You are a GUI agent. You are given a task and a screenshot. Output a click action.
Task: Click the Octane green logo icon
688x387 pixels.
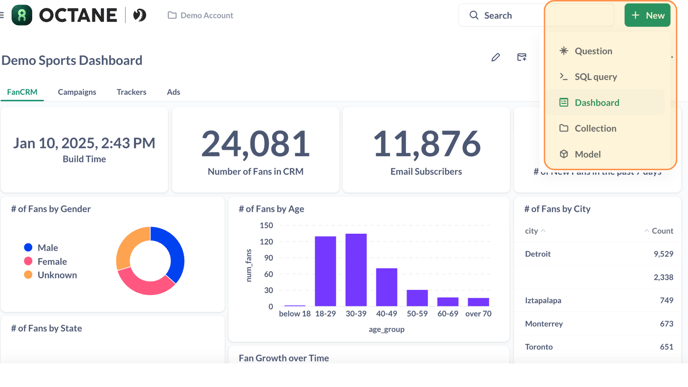click(22, 15)
